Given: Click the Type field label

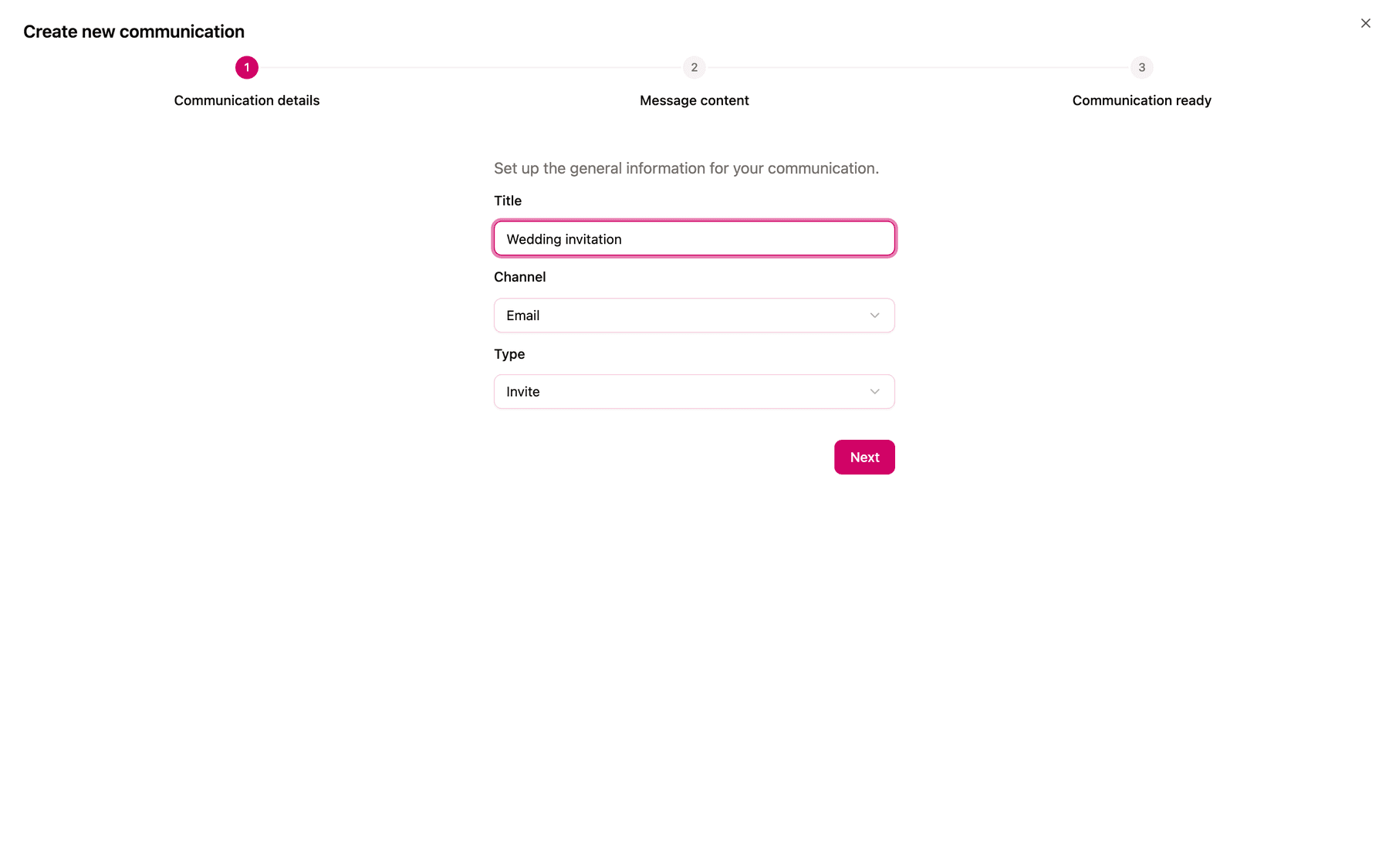Looking at the screenshot, I should pyautogui.click(x=509, y=354).
